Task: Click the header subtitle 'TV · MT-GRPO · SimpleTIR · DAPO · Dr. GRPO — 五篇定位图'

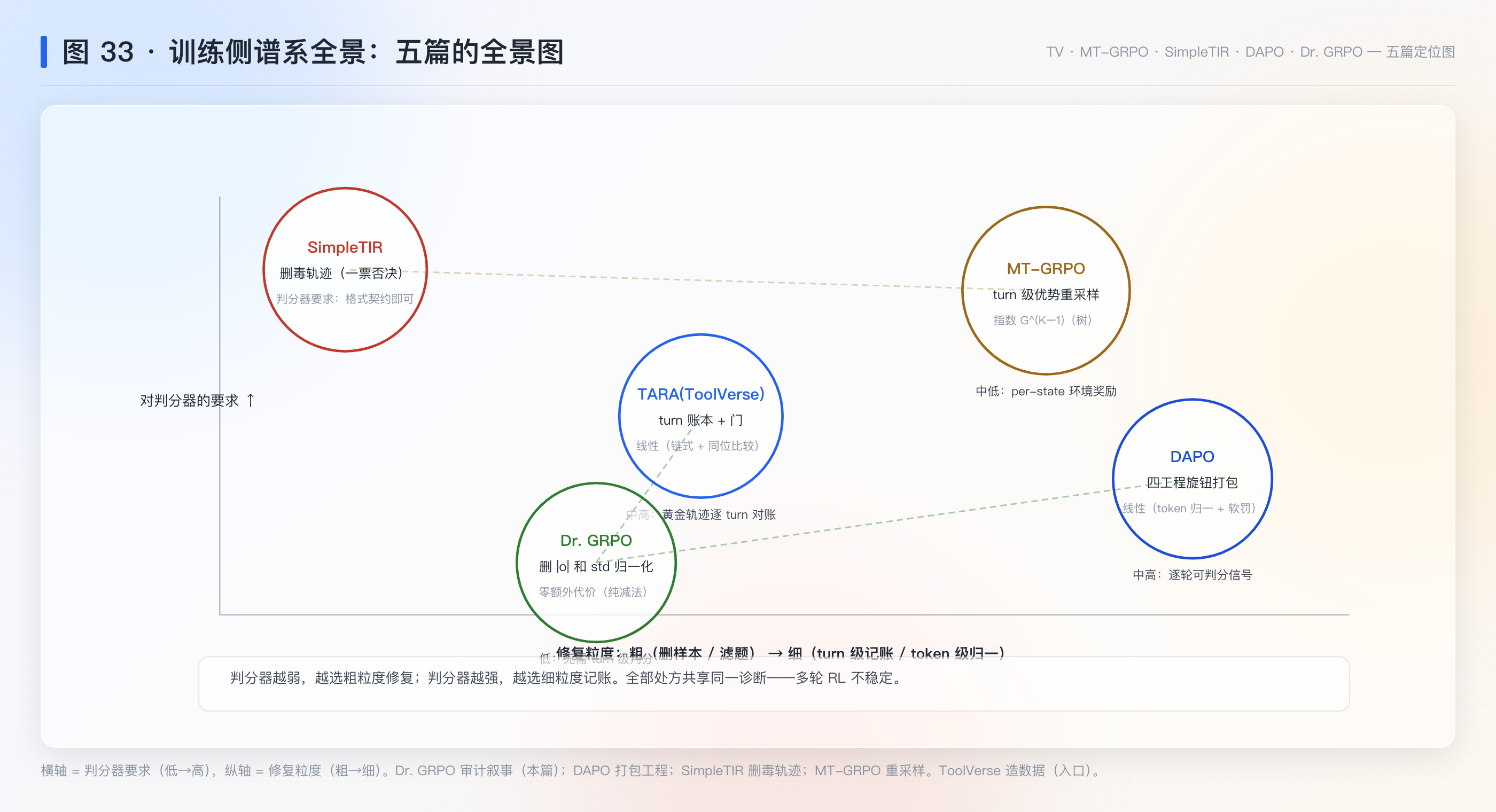Action: pyautogui.click(x=1250, y=52)
